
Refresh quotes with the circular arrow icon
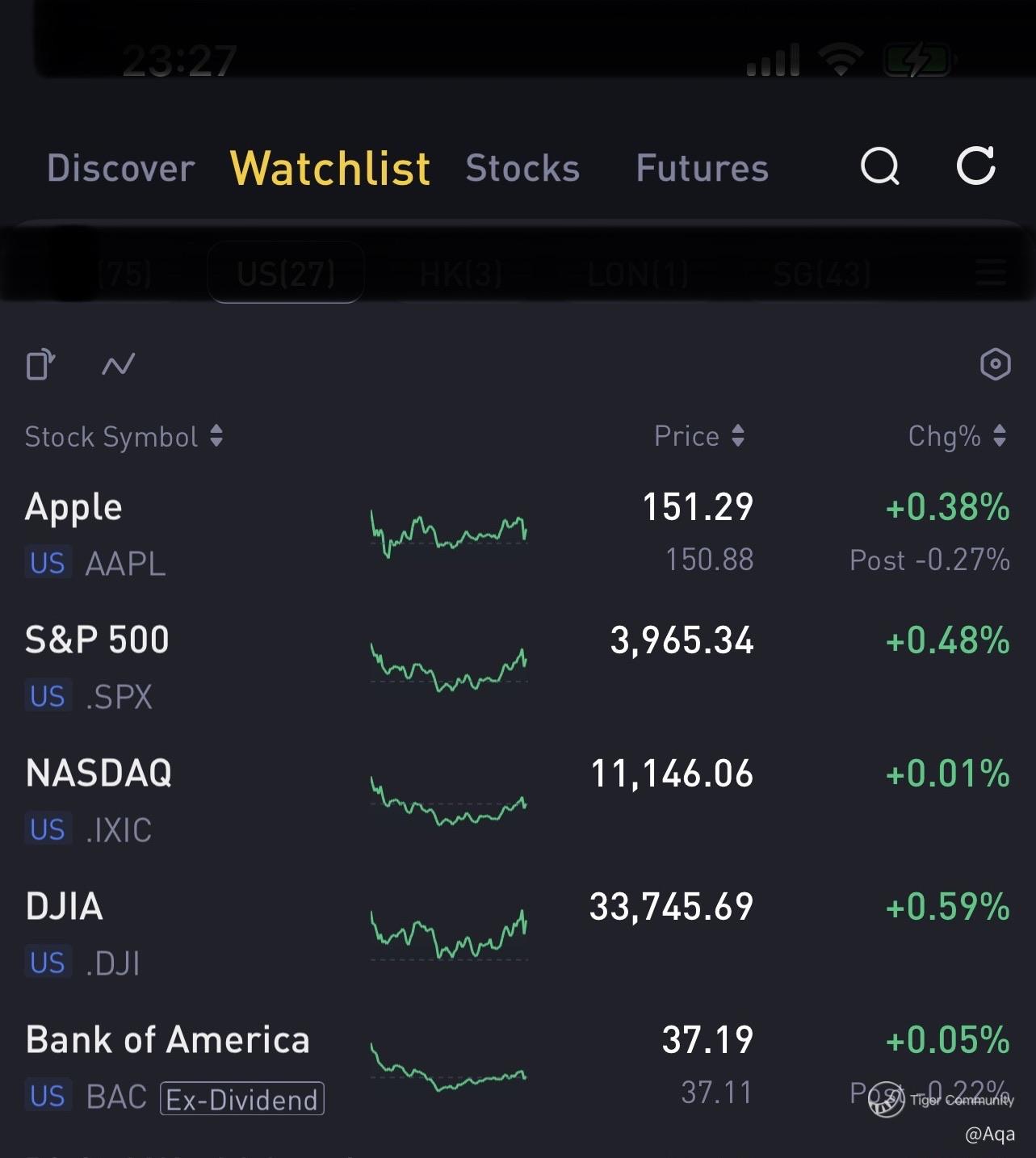click(975, 166)
